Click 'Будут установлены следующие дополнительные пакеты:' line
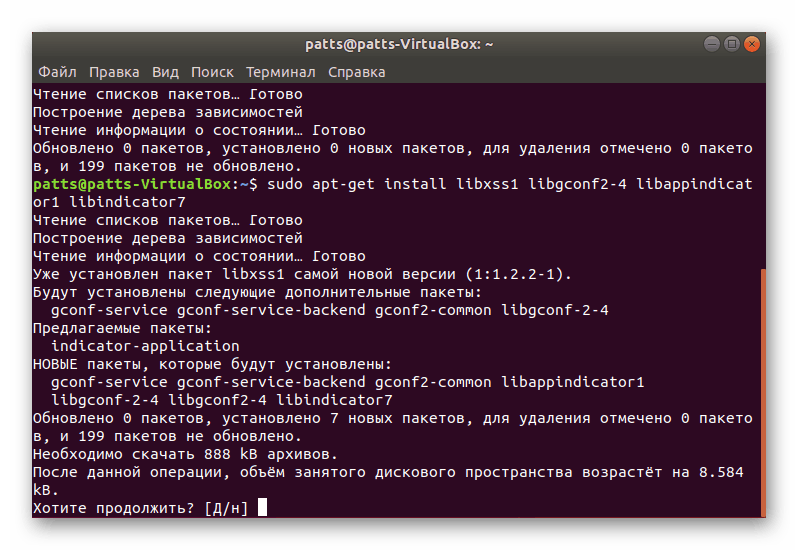 coord(257,292)
